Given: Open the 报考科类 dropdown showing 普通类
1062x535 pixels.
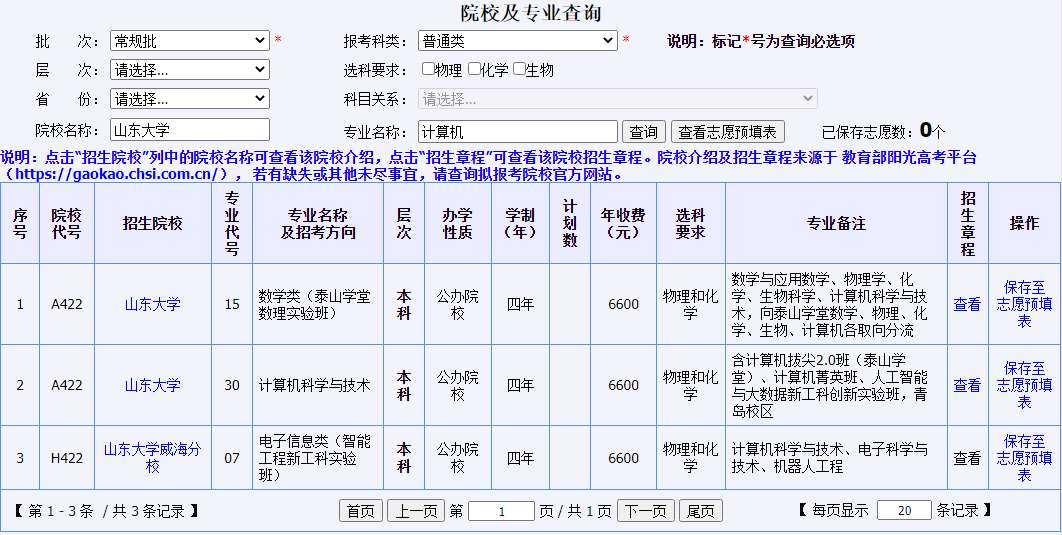Looking at the screenshot, I should (x=517, y=41).
